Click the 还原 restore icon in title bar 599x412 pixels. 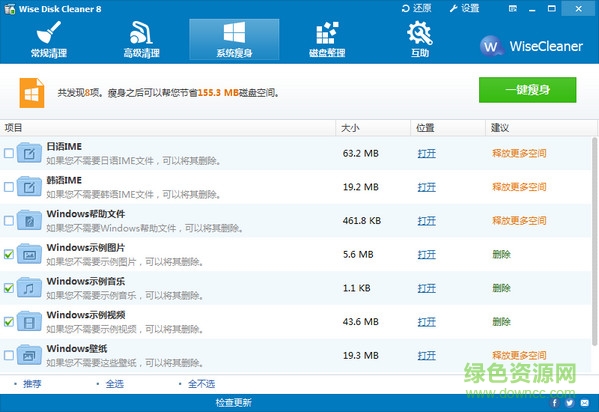pyautogui.click(x=416, y=8)
